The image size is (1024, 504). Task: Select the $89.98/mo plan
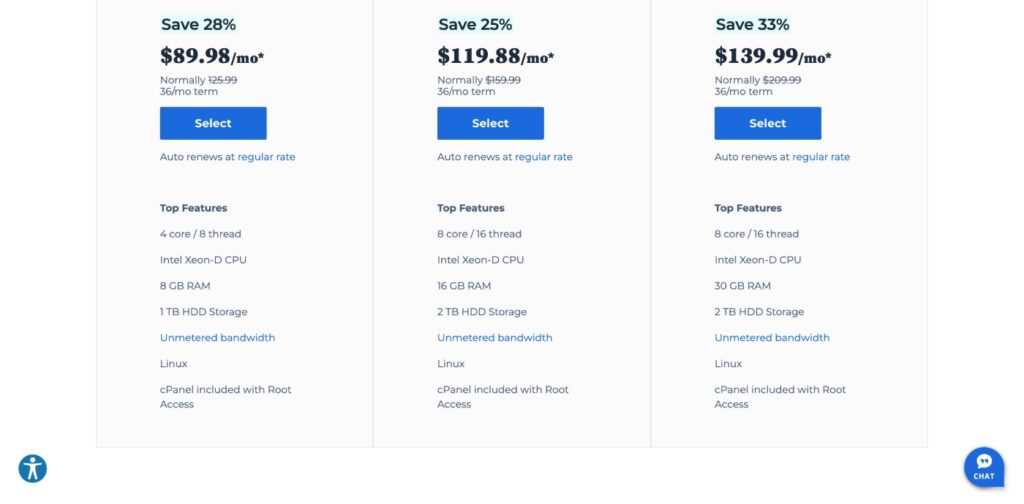(x=213, y=123)
